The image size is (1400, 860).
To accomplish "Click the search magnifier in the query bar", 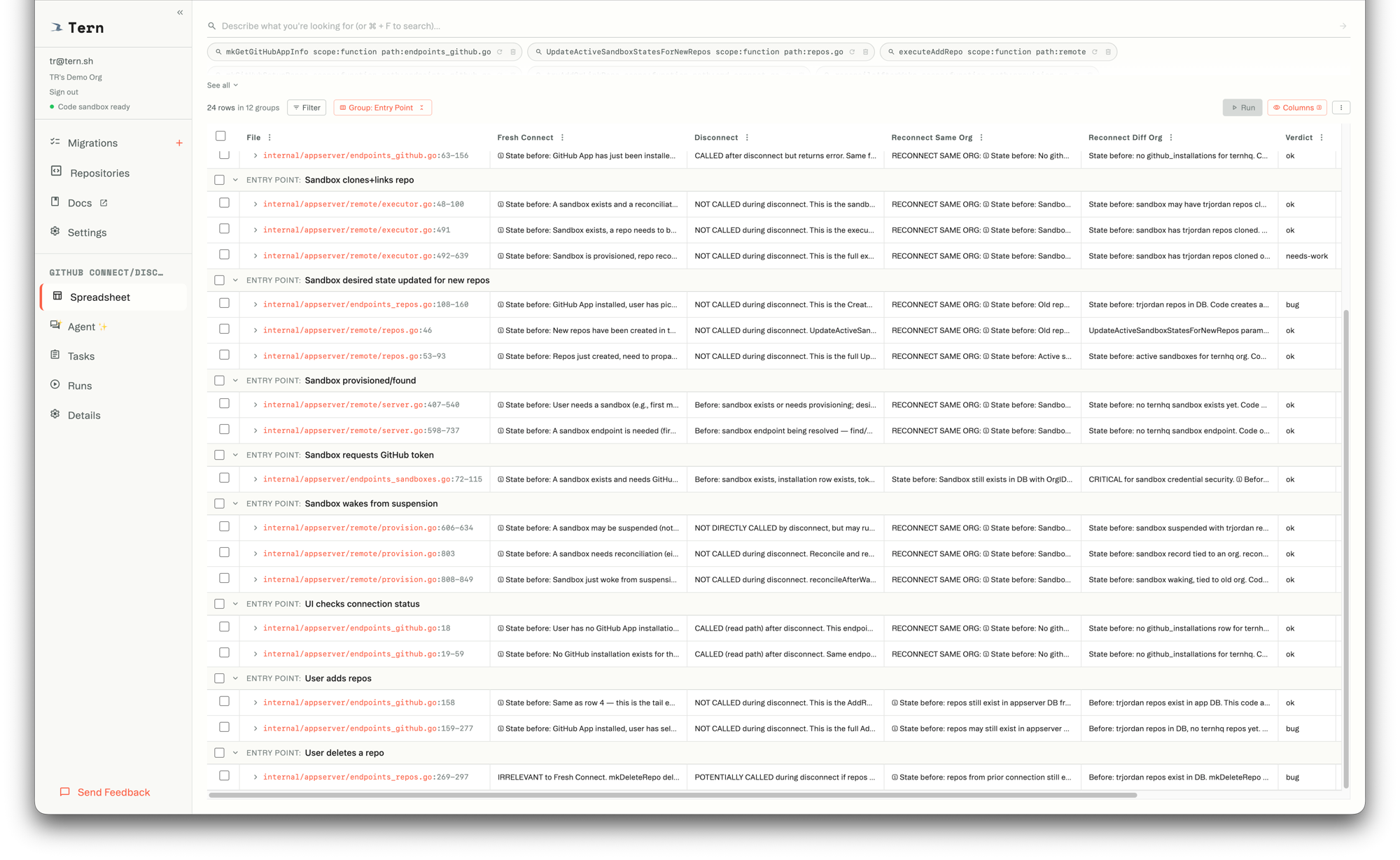I will 211,25.
